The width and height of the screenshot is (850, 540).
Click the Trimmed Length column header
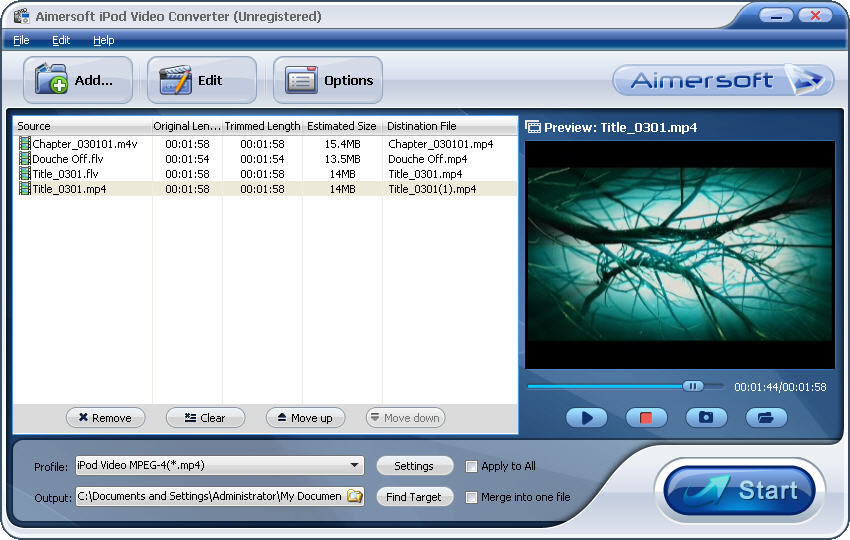262,126
